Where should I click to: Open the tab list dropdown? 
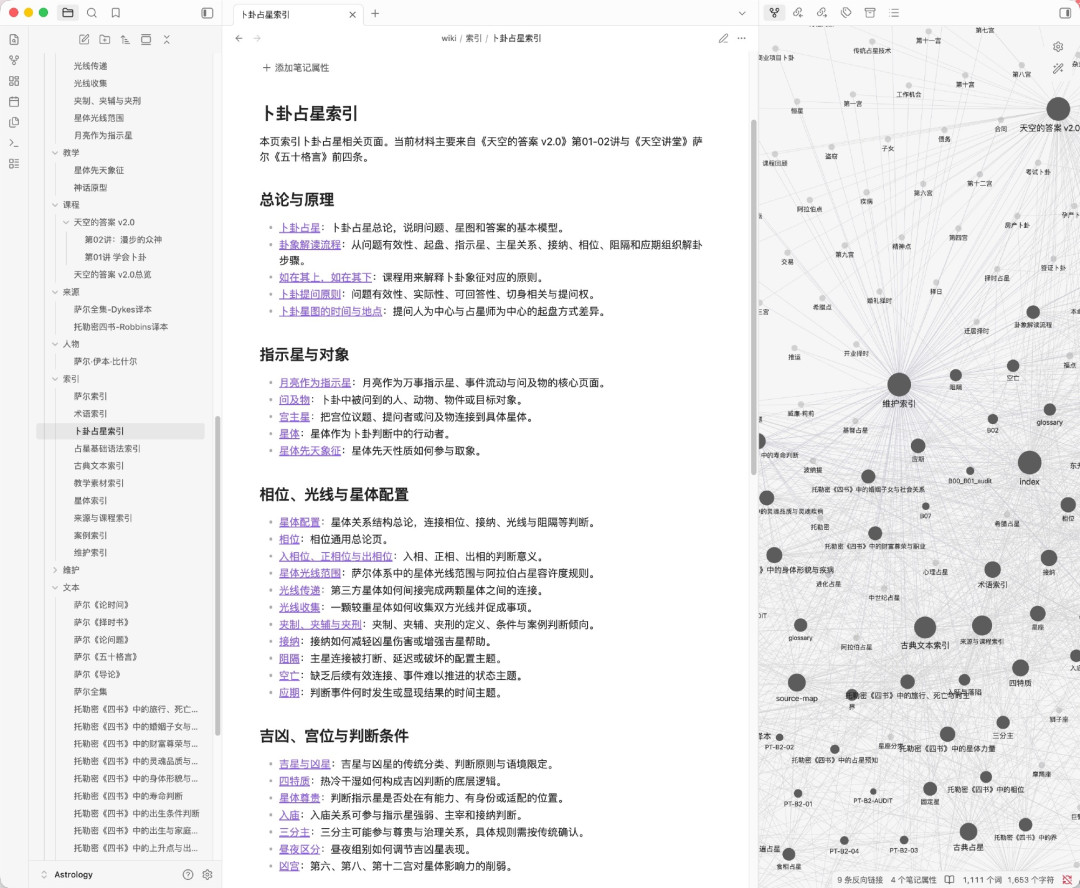pos(742,13)
